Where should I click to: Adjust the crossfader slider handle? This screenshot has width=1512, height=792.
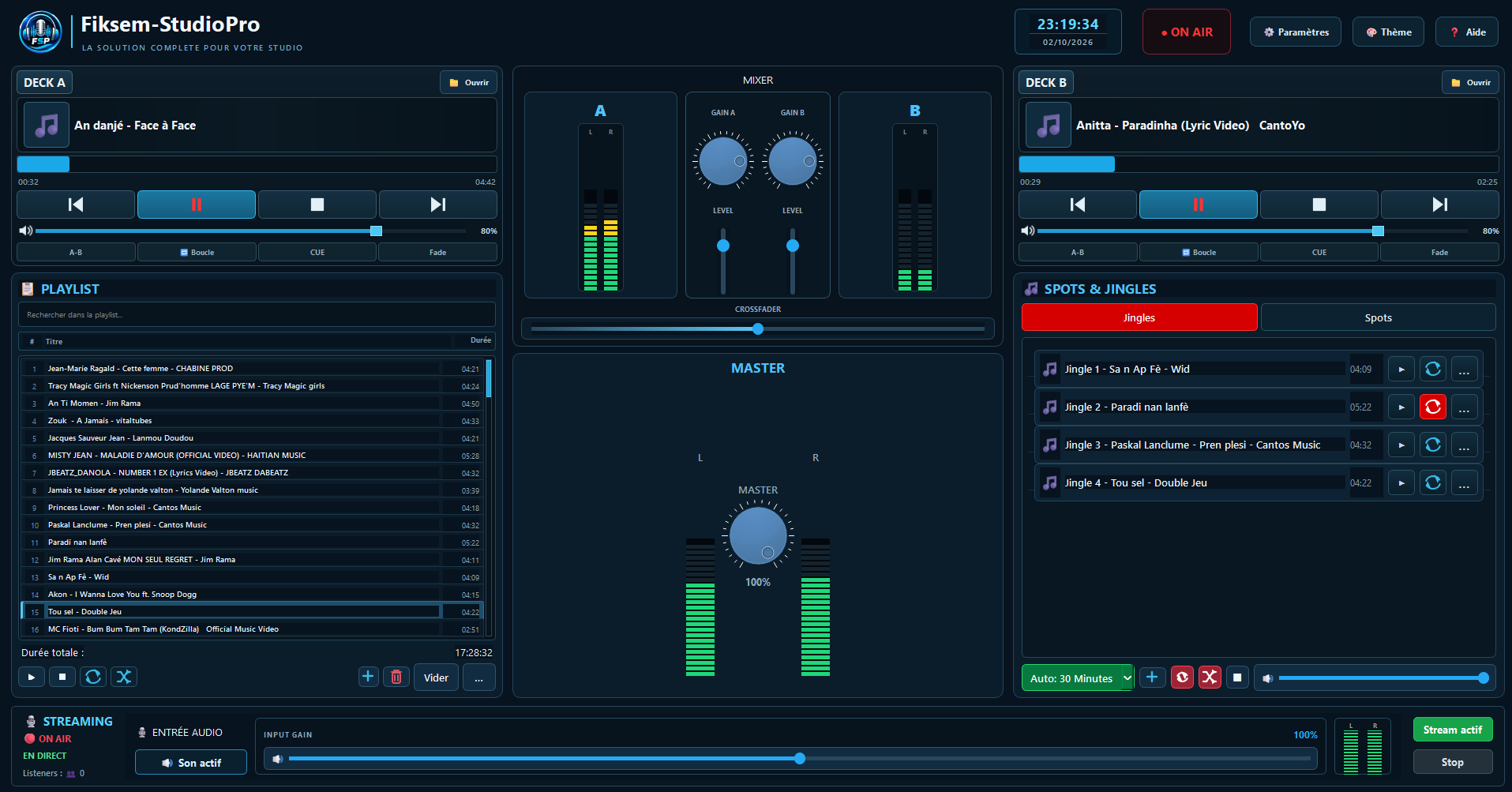(758, 328)
